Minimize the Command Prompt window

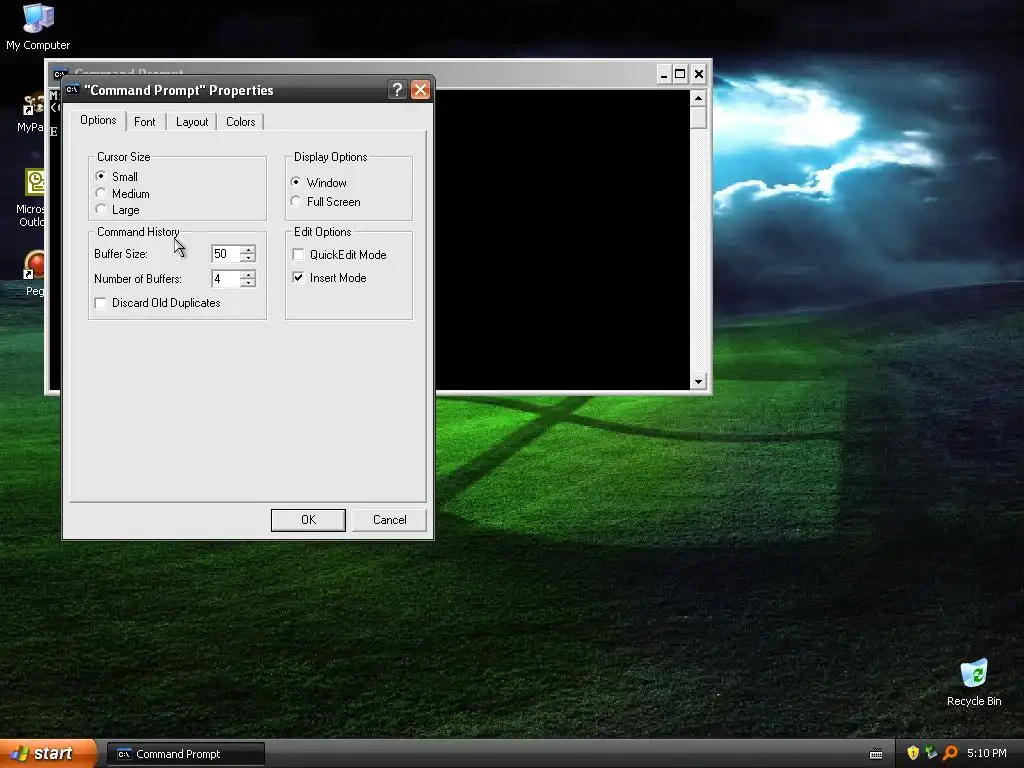(x=664, y=74)
